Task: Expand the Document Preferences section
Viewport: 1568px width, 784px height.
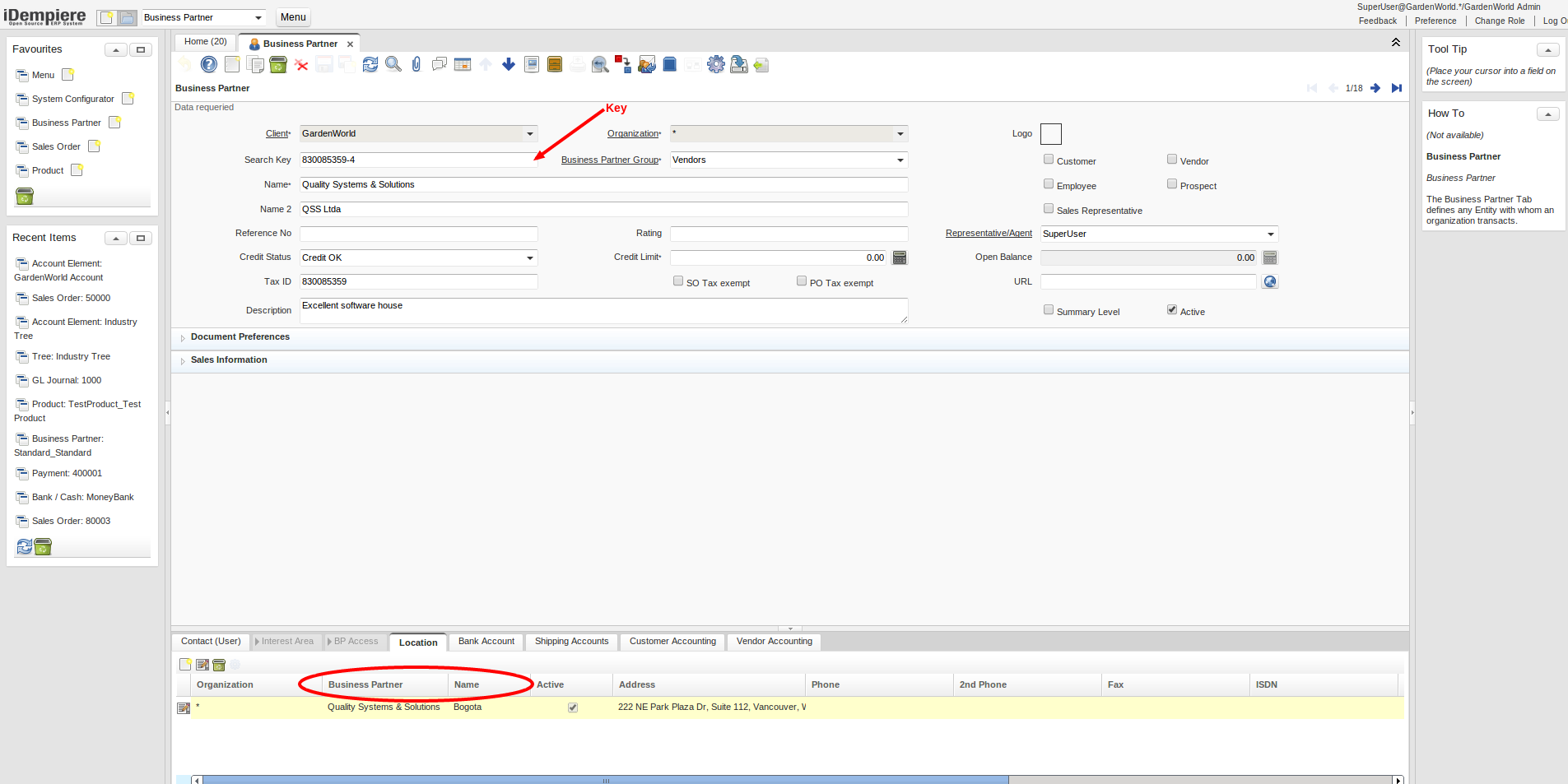Action: pyautogui.click(x=239, y=337)
